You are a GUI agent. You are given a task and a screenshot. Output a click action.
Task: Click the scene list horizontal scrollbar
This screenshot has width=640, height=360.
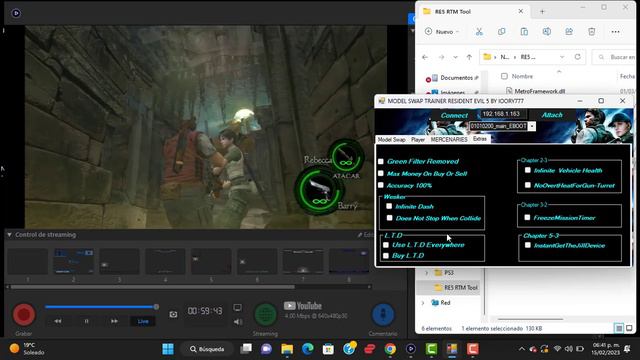click(153, 287)
